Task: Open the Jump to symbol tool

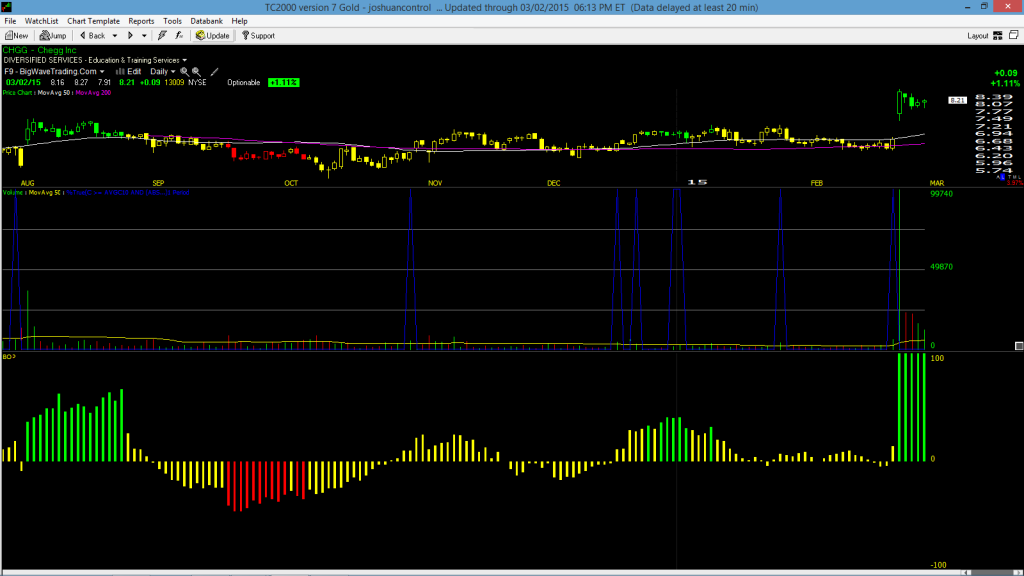Action: pyautogui.click(x=53, y=36)
